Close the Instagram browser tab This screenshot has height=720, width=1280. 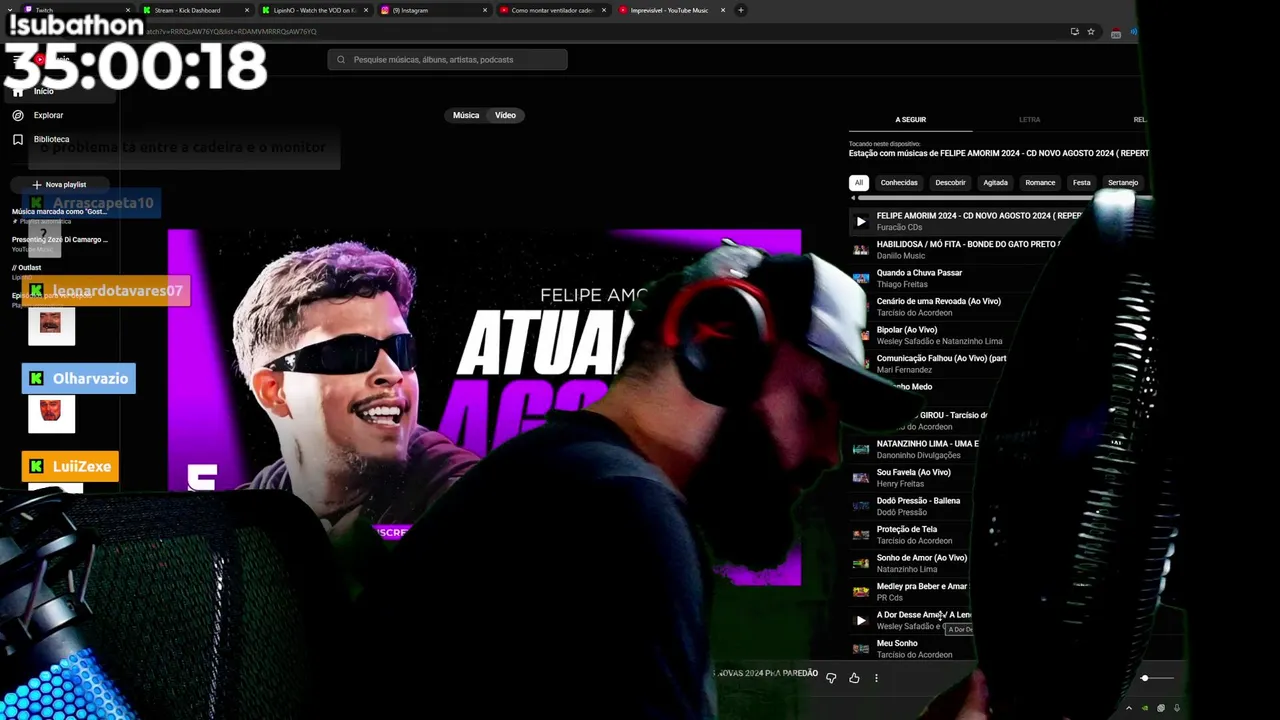(485, 10)
